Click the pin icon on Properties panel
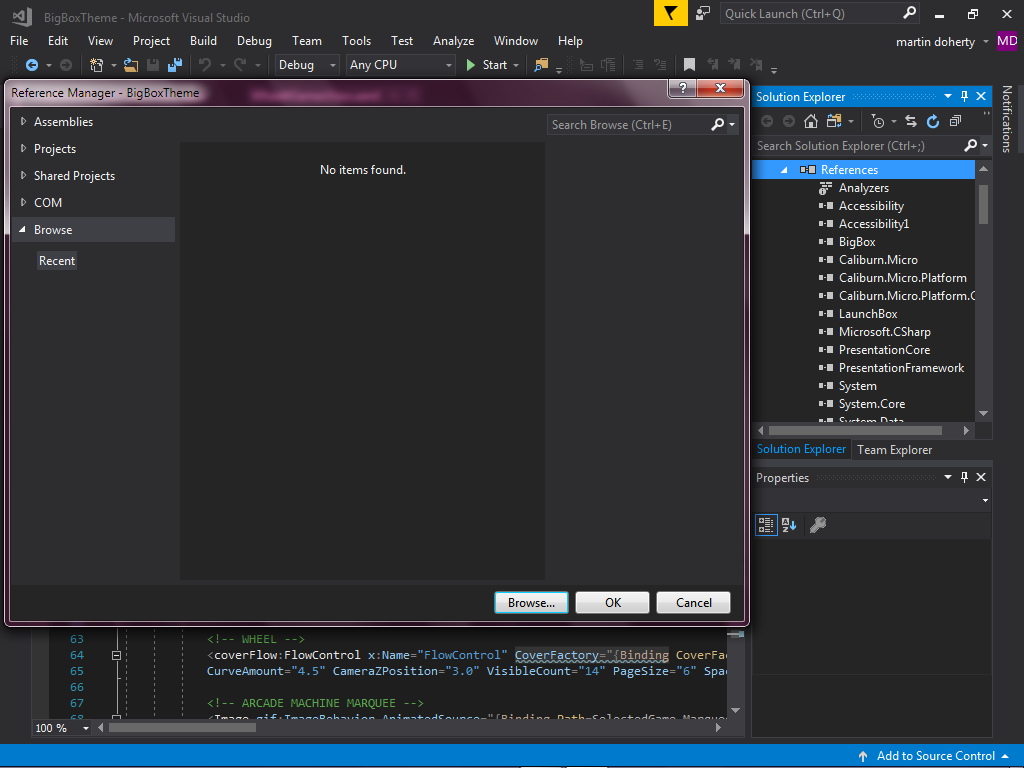 (965, 477)
